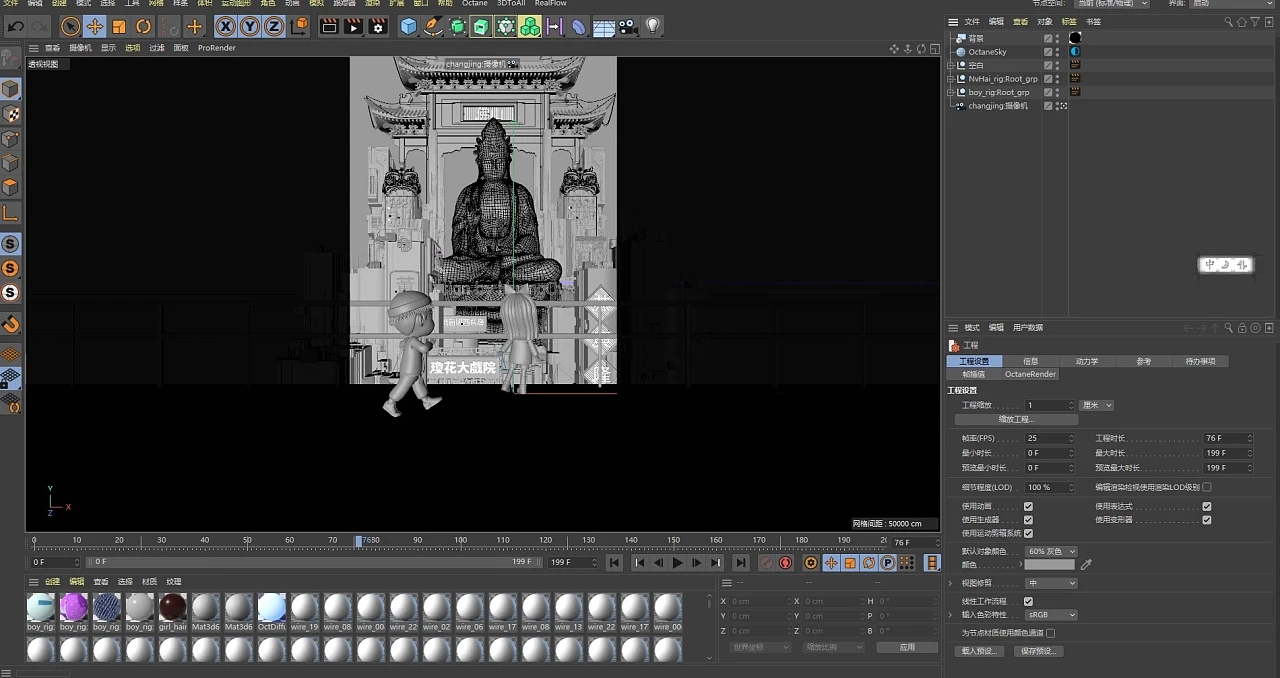This screenshot has height=678, width=1280.
Task: Select the Move tool in top toolbar
Action: 95,27
